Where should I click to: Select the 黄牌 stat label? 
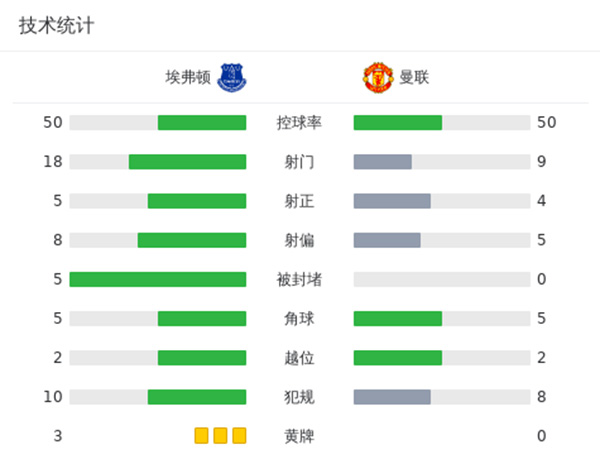coord(299,436)
